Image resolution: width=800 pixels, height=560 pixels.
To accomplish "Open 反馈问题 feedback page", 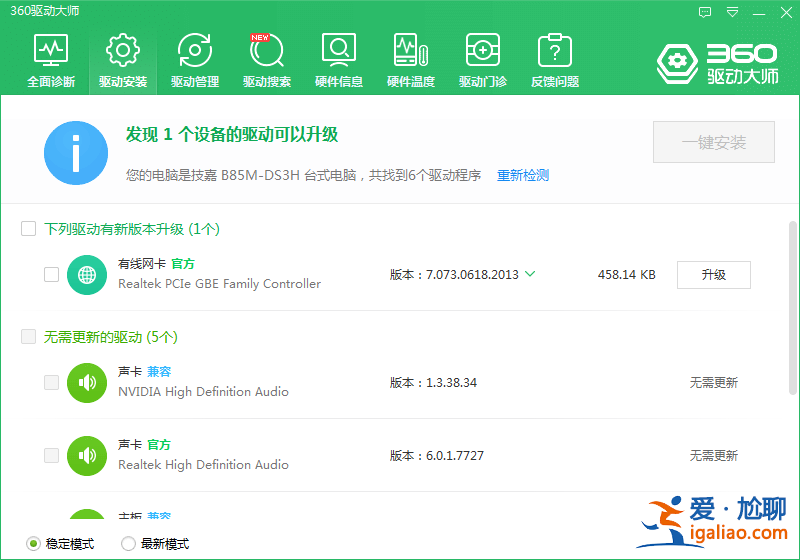I will tap(555, 60).
